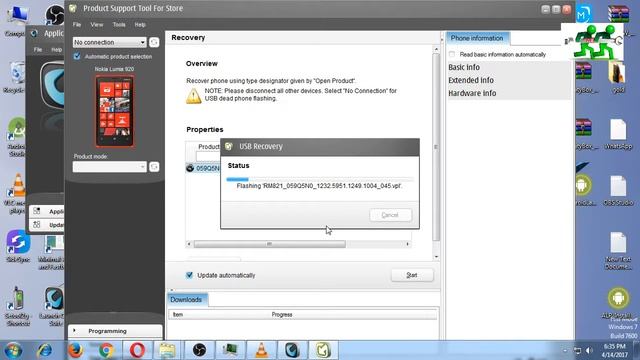Image resolution: width=640 pixels, height=360 pixels.
Task: Click Product Support Tool taskbar icon
Action: (323, 351)
